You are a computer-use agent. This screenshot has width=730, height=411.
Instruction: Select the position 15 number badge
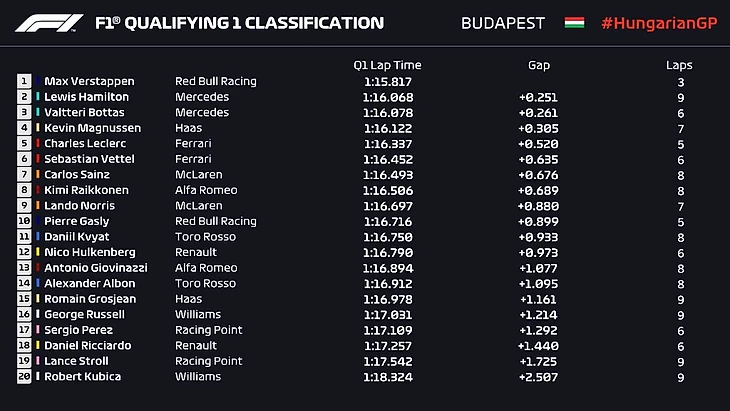tap(24, 299)
